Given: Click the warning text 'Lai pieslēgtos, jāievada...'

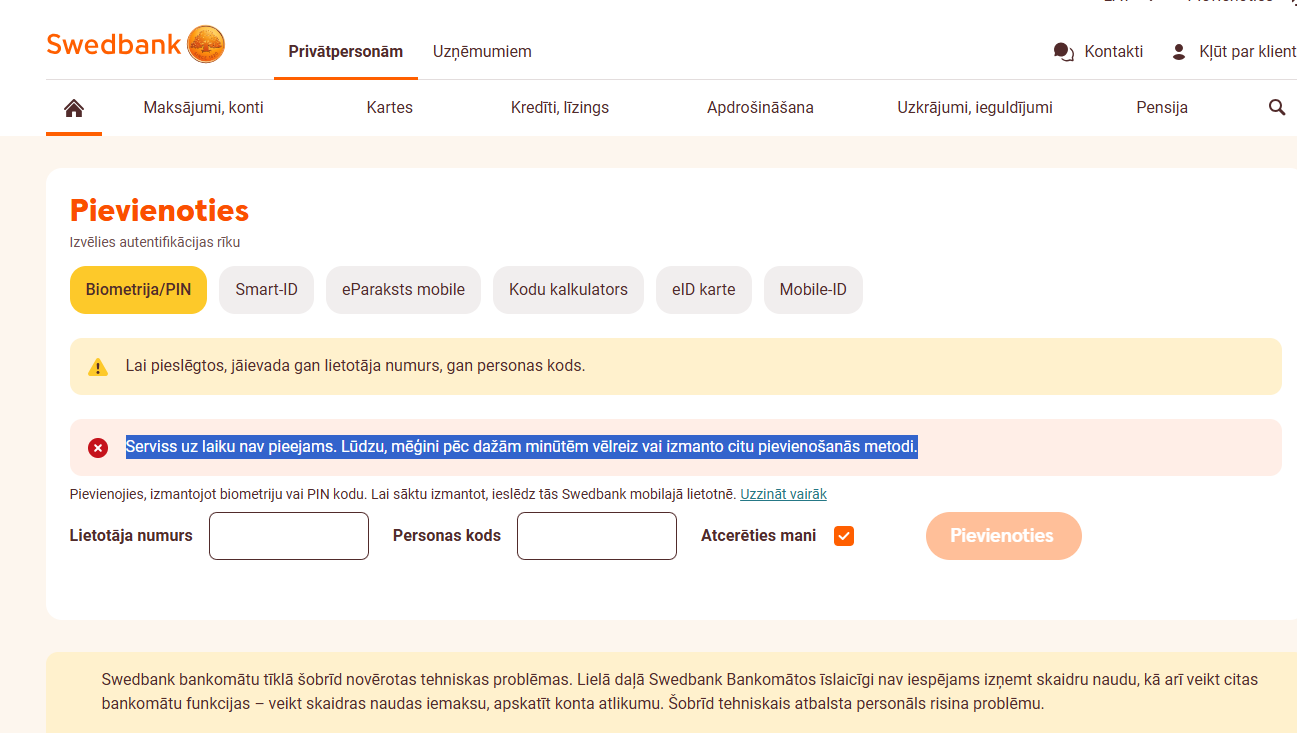Looking at the screenshot, I should point(355,366).
